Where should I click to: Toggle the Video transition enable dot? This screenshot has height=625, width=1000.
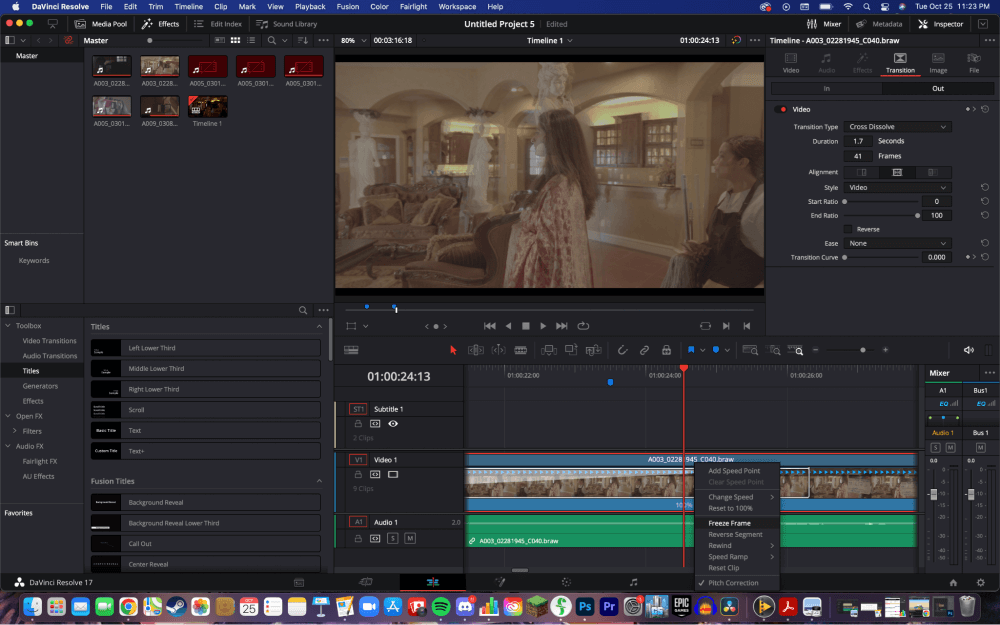(x=783, y=110)
